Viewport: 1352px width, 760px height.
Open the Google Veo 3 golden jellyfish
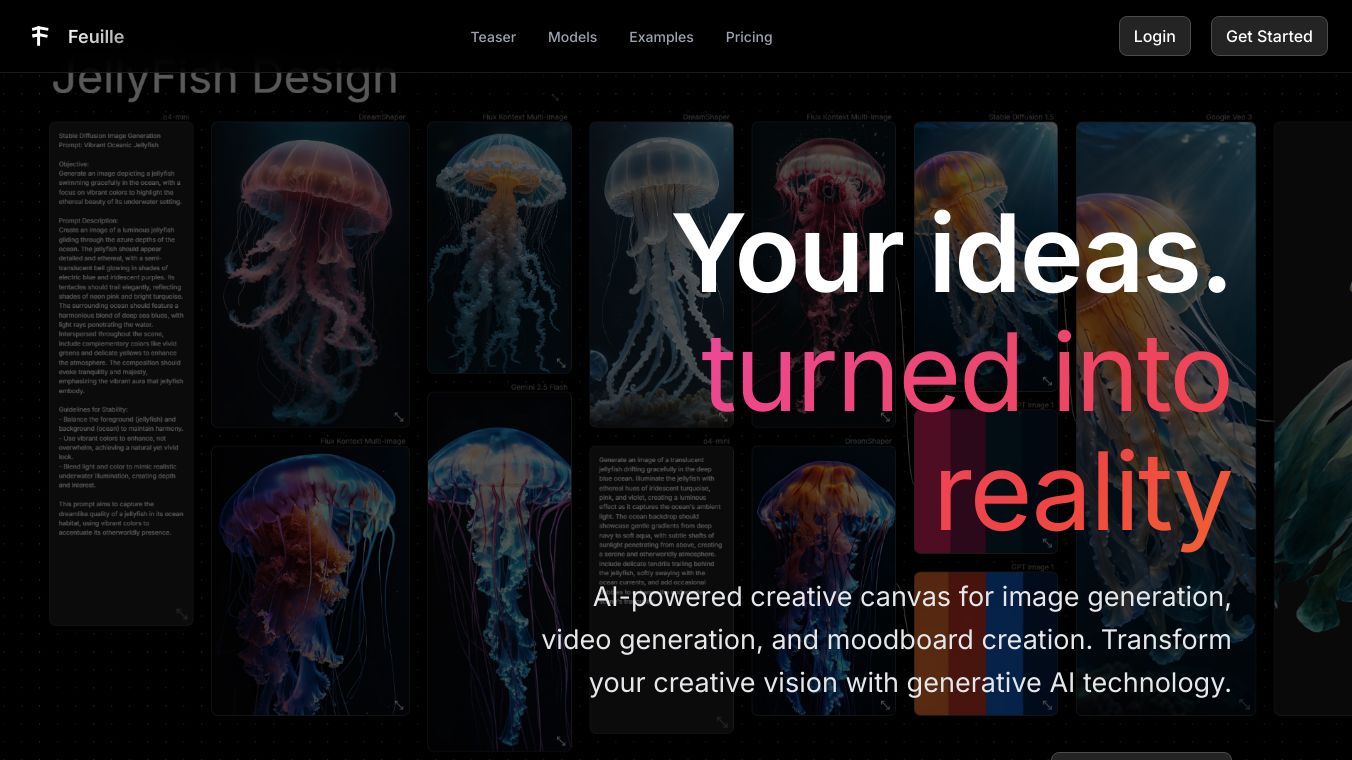(1165, 419)
